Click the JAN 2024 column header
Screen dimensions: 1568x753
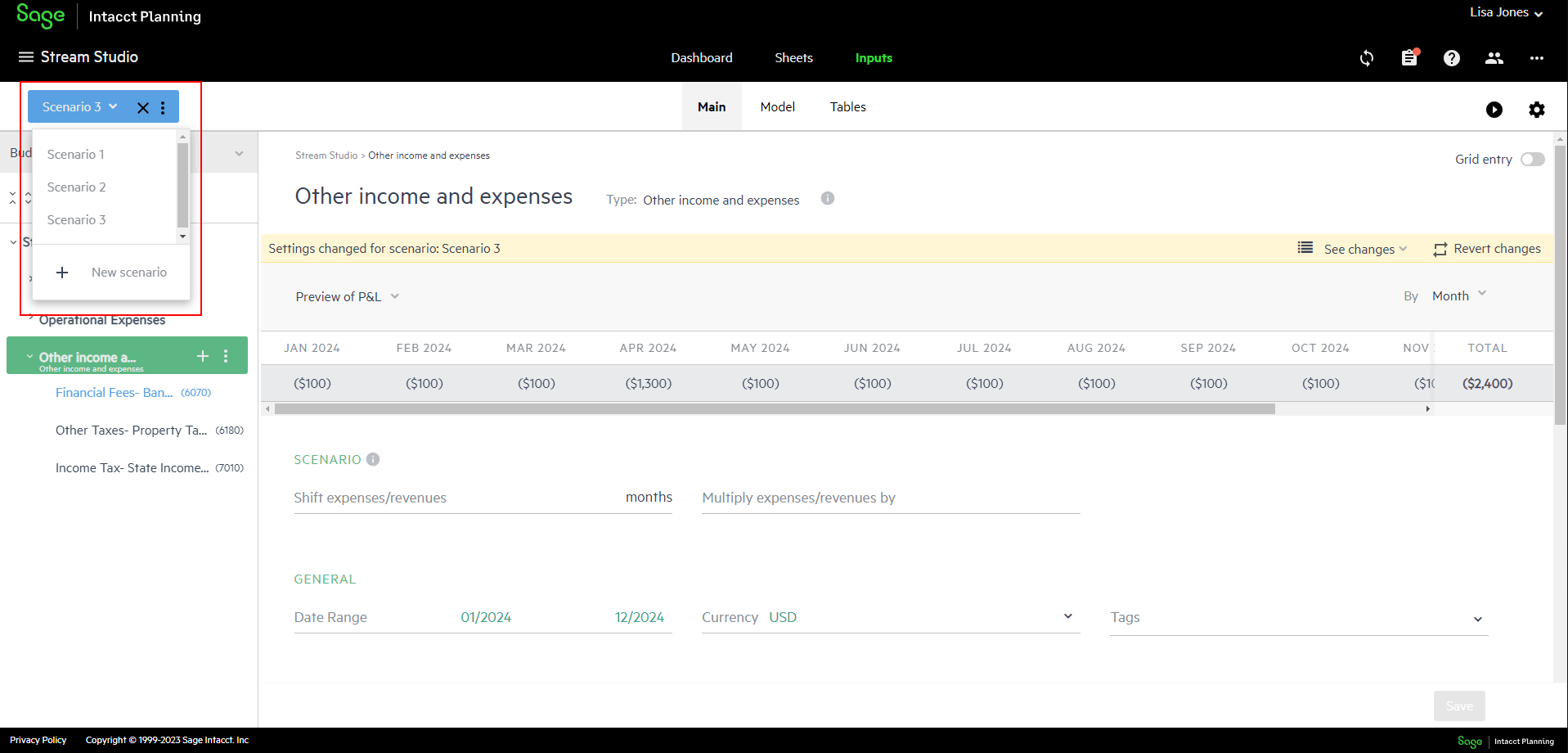coord(312,348)
